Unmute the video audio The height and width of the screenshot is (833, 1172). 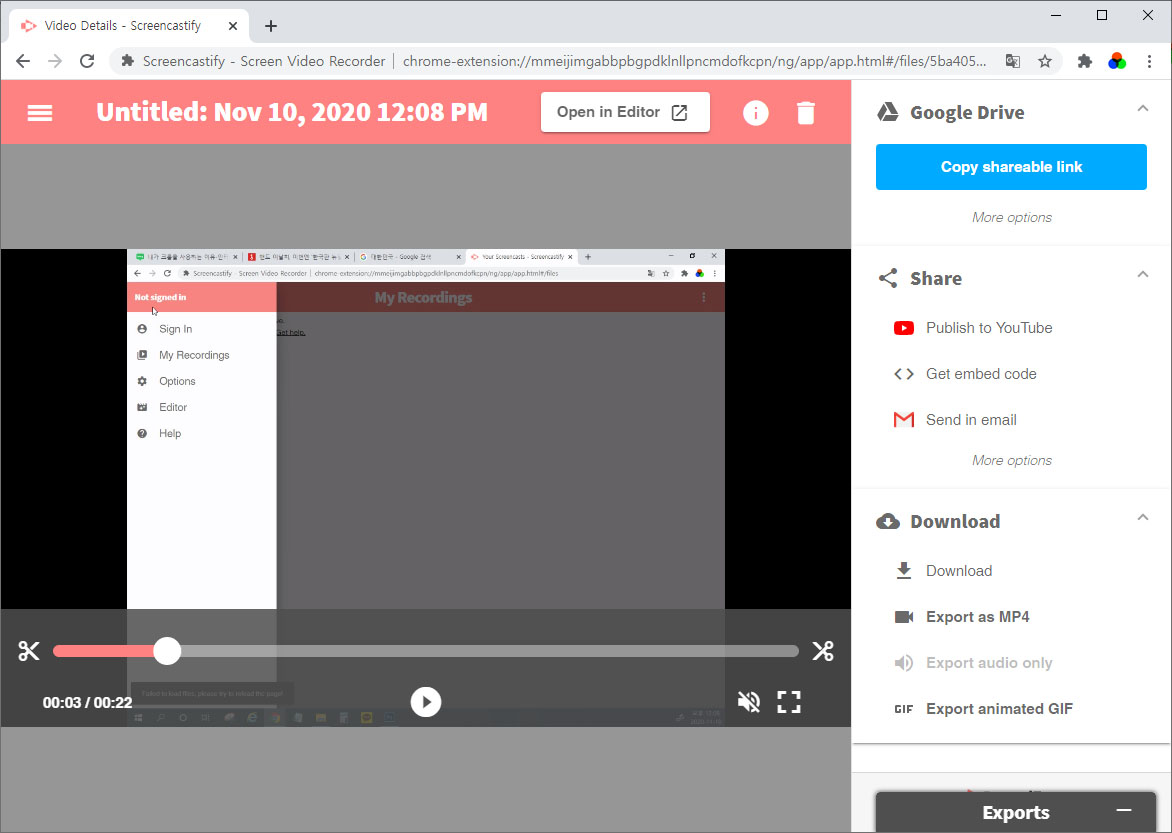click(748, 701)
